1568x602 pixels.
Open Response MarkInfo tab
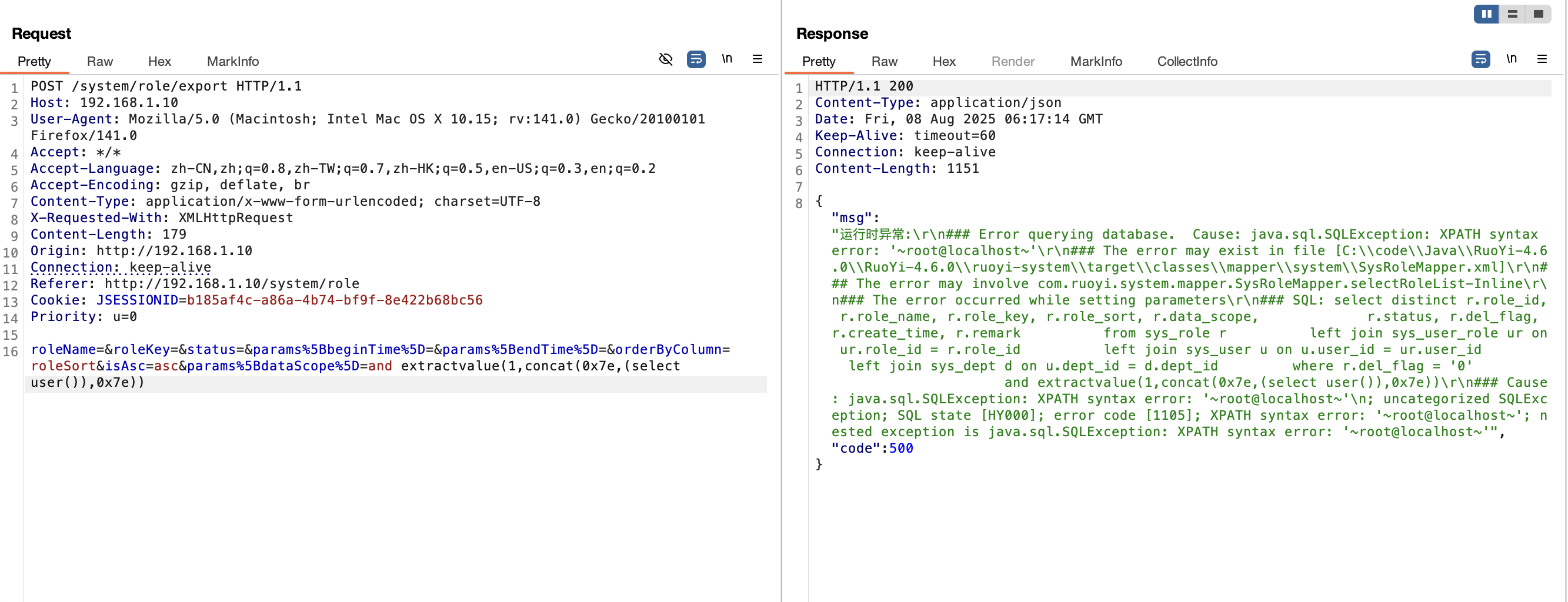1096,62
